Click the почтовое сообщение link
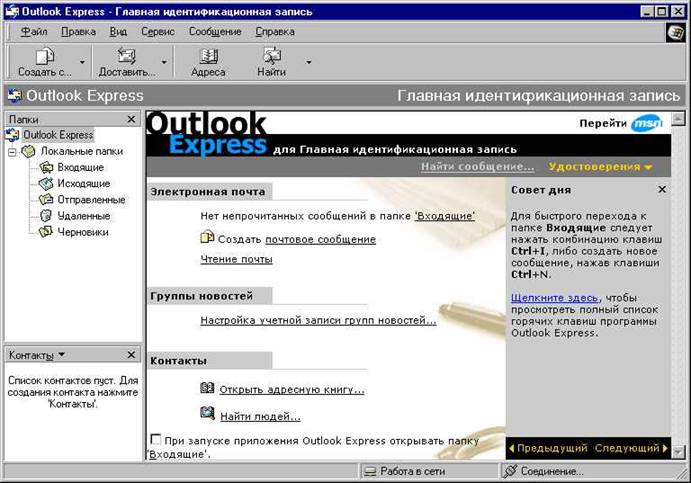The width and height of the screenshot is (691, 483). pos(320,239)
